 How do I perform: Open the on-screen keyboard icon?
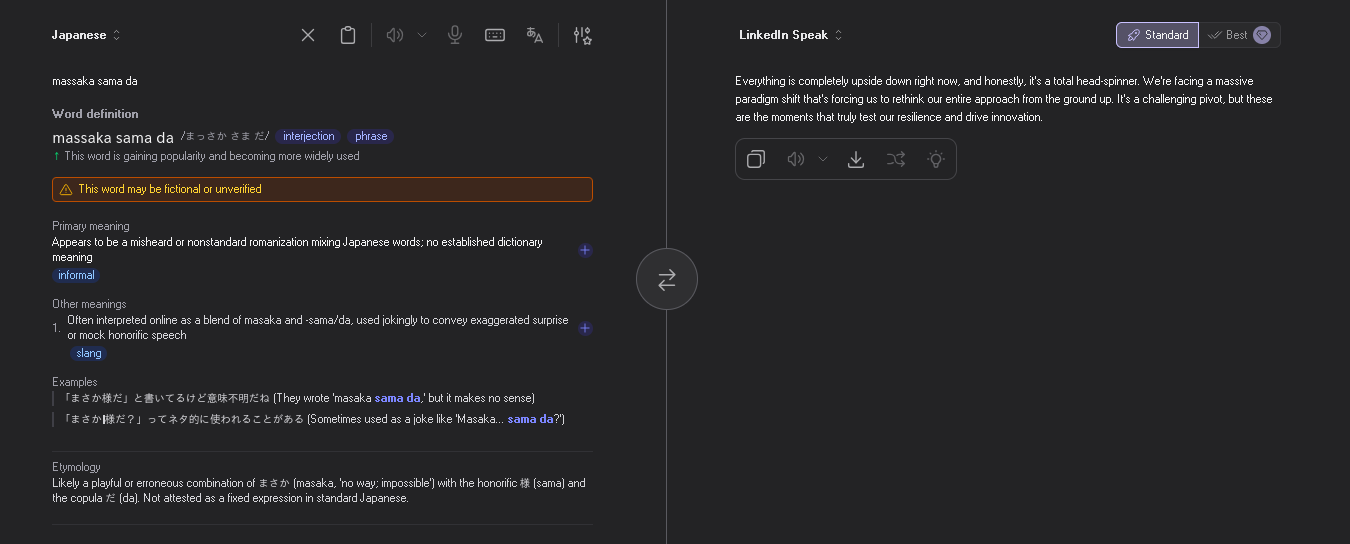tap(495, 35)
